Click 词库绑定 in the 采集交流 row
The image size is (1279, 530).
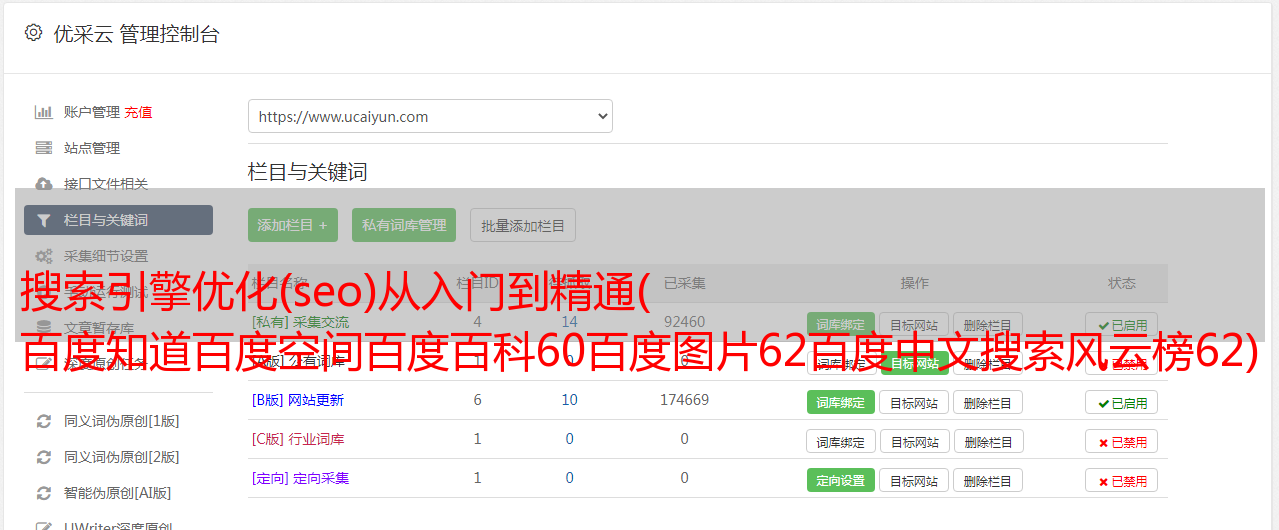[x=840, y=324]
